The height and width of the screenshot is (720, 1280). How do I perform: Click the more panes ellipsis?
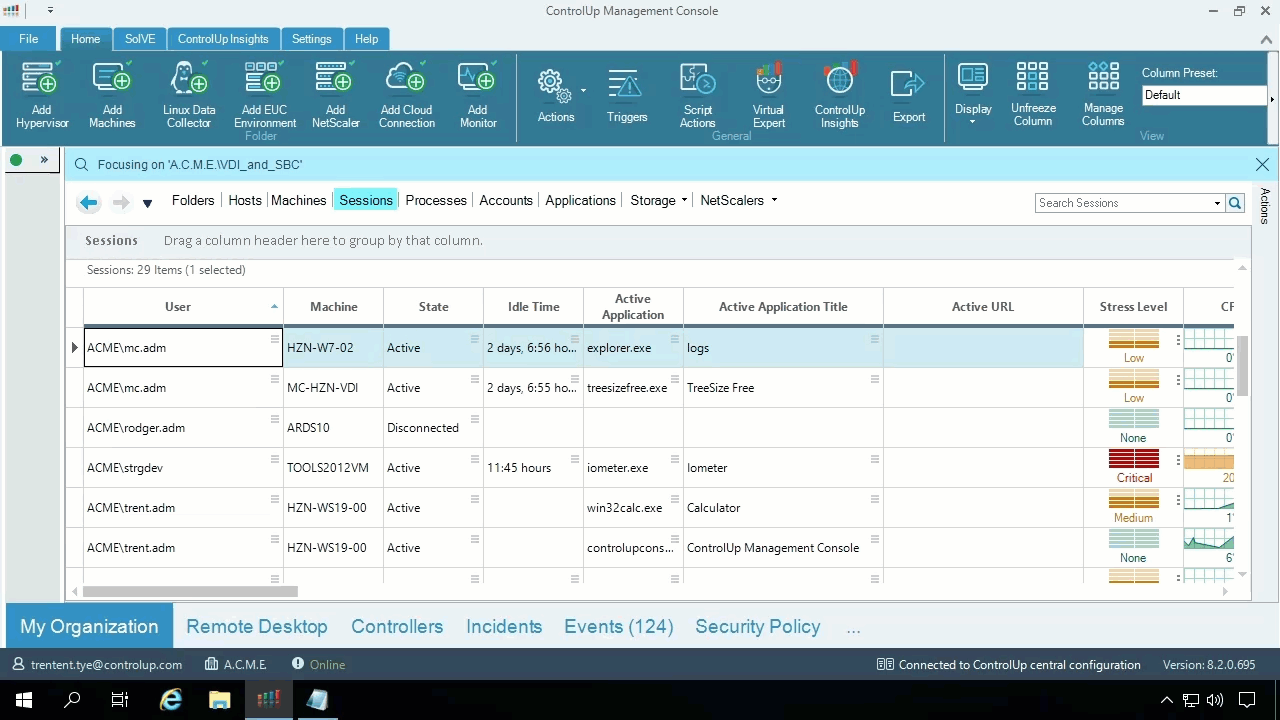pyautogui.click(x=853, y=628)
